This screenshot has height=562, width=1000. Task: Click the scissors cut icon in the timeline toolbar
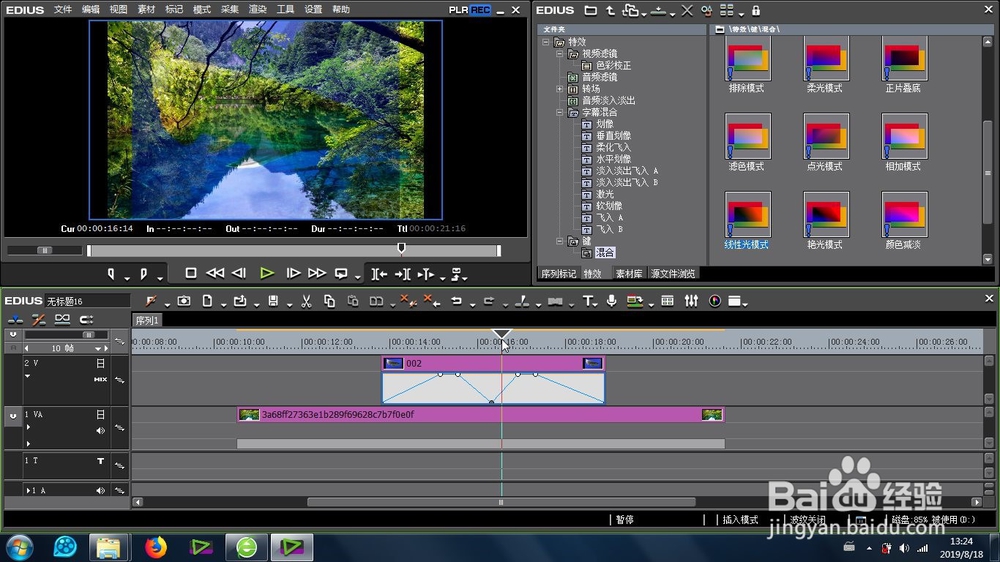(306, 301)
